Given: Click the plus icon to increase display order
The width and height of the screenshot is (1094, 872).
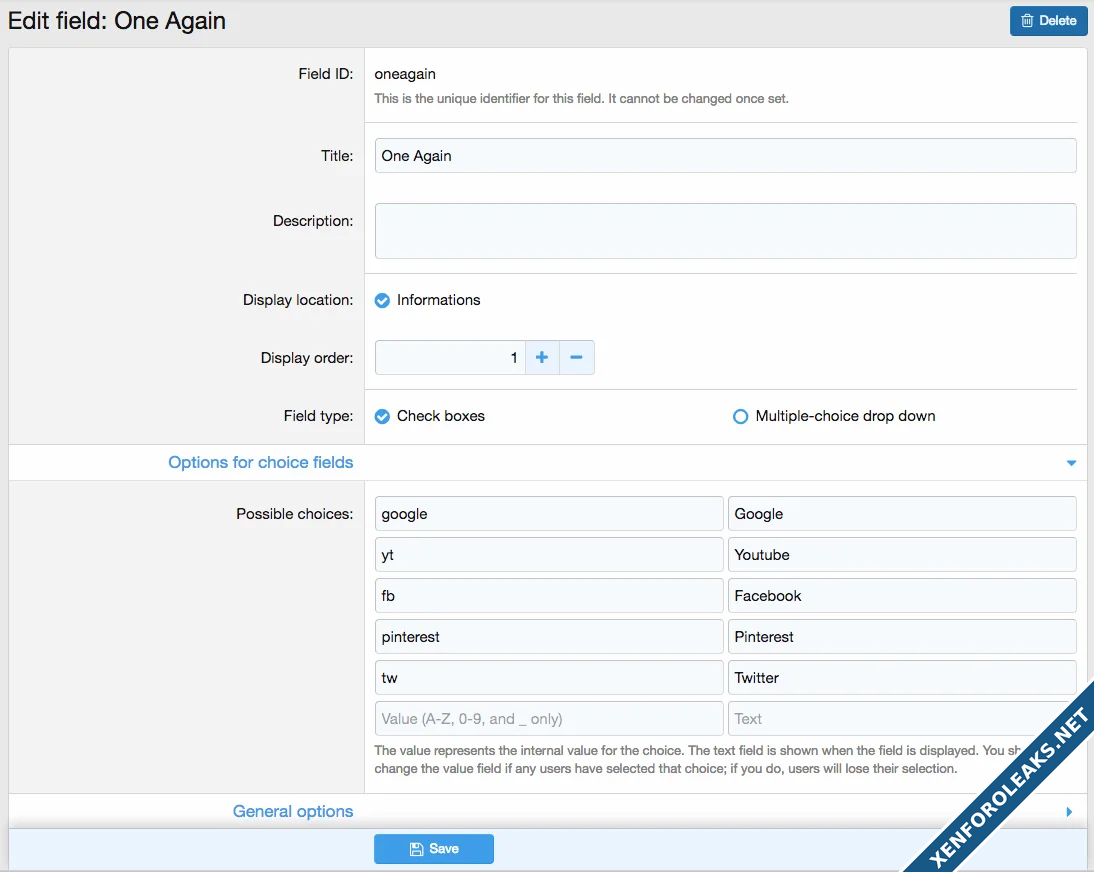Looking at the screenshot, I should coord(542,358).
